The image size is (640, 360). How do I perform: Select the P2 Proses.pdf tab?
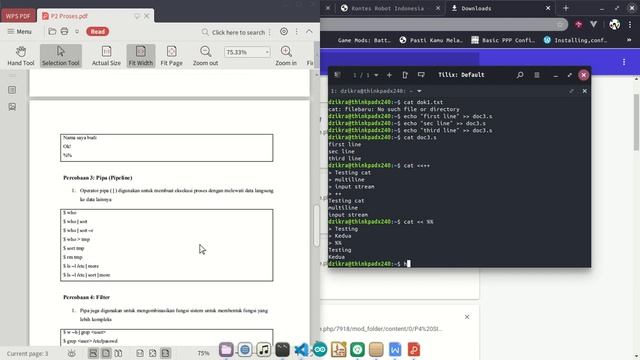pyautogui.click(x=69, y=16)
